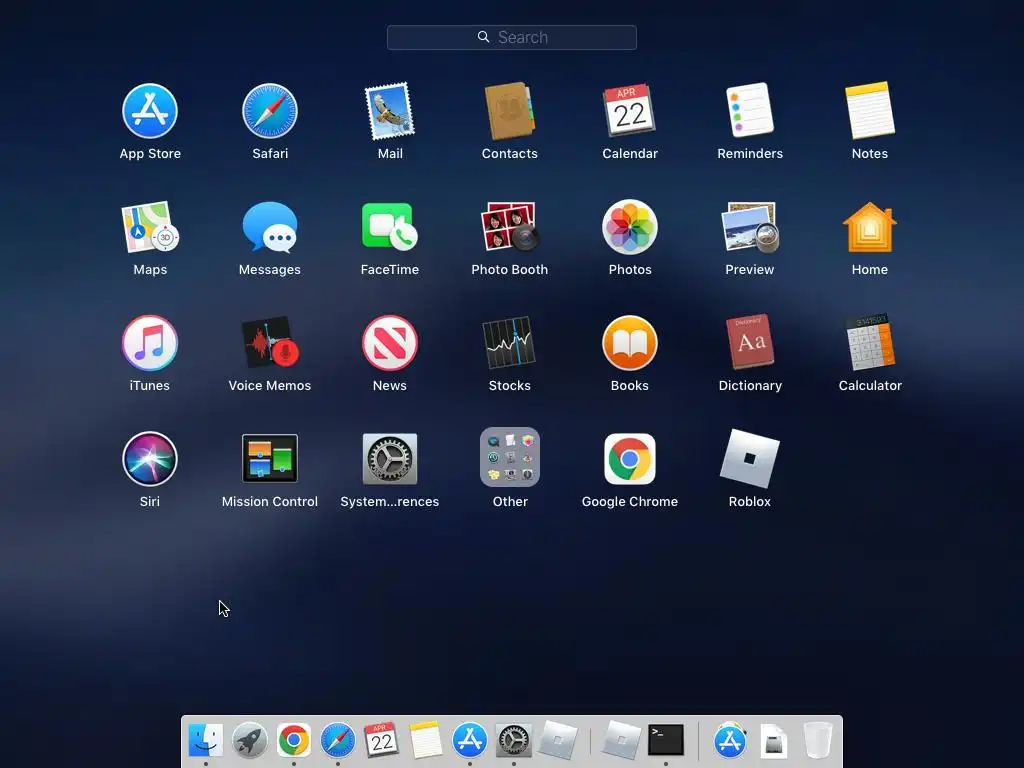Click the Launchpad search field
The width and height of the screenshot is (1024, 768).
coord(511,37)
